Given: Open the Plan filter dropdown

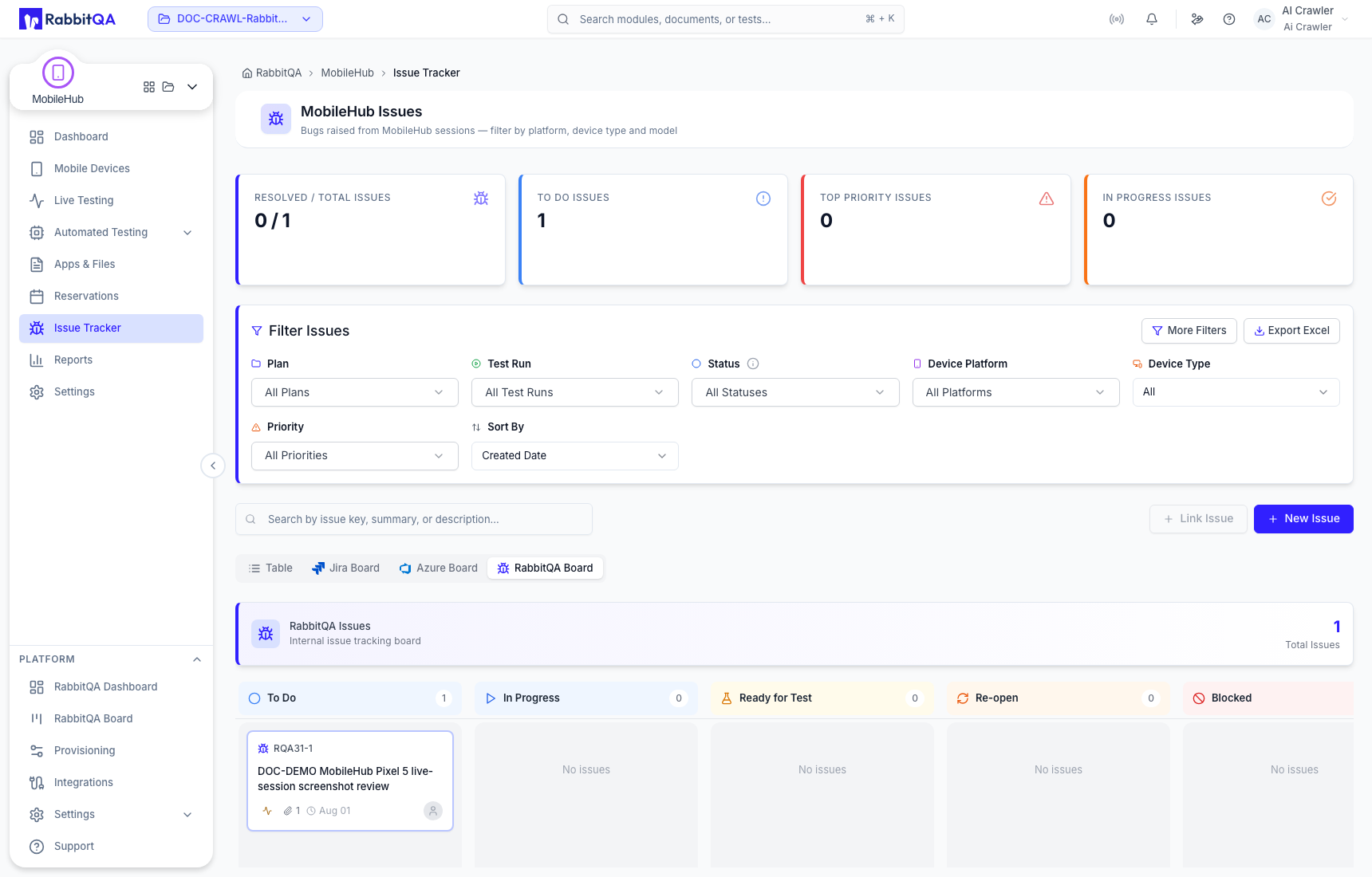Looking at the screenshot, I should click(355, 392).
